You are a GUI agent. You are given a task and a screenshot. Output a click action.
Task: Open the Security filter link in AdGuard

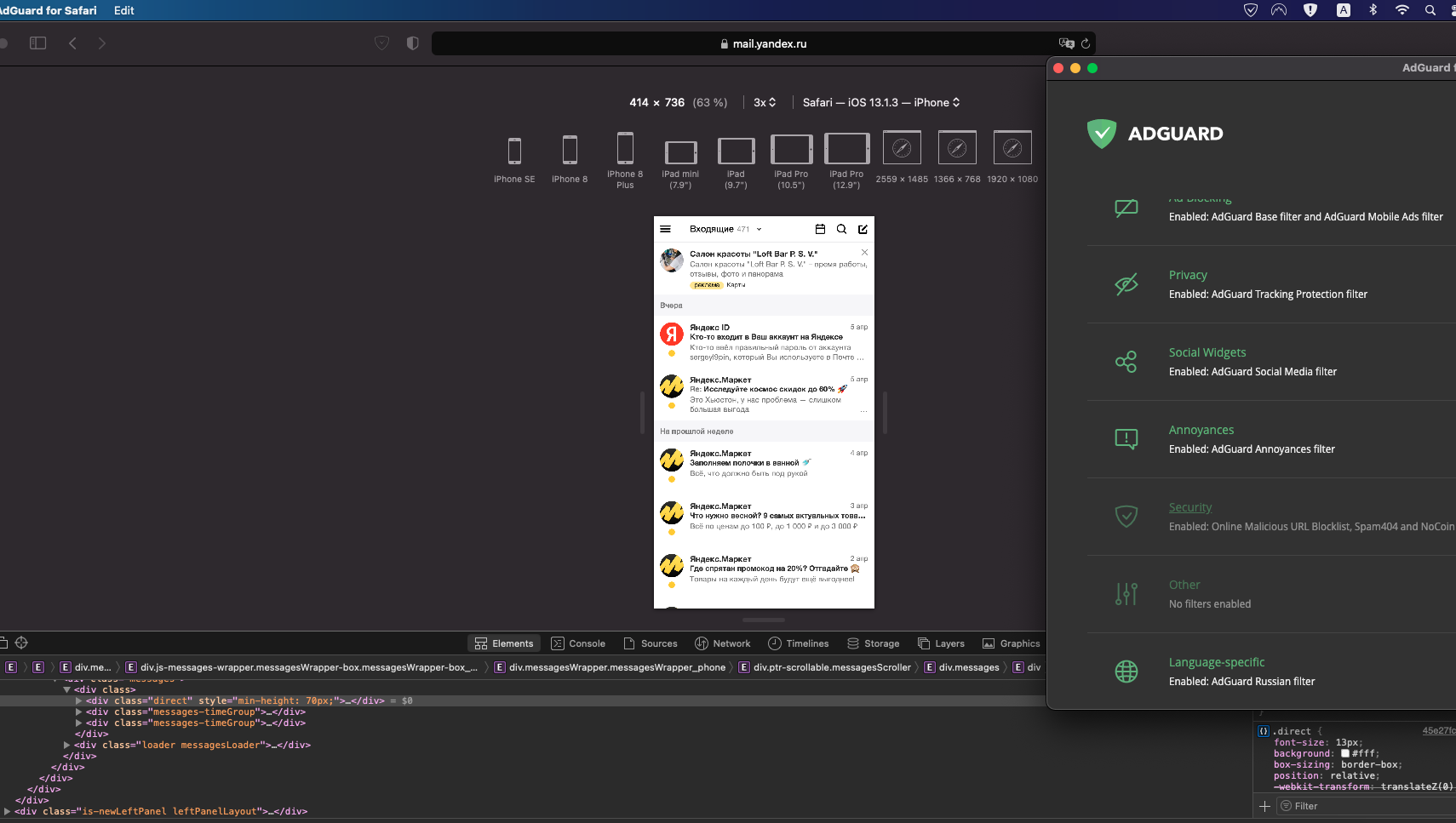point(1190,506)
